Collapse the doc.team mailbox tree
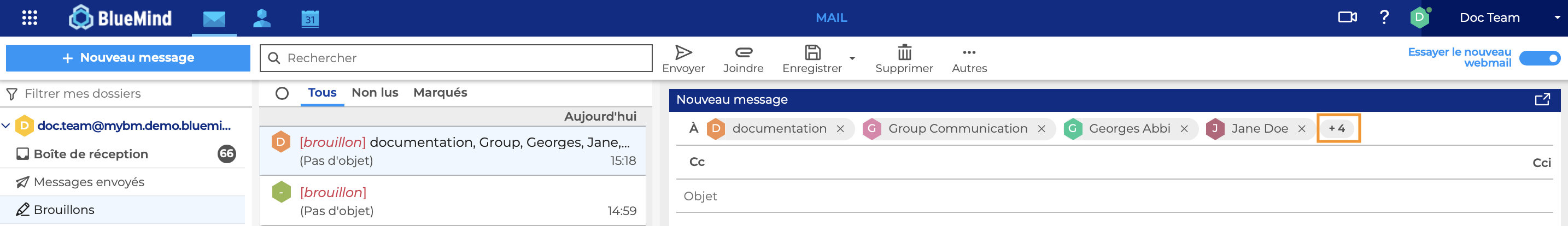Viewport: 1568px width, 226px height. (x=6, y=126)
